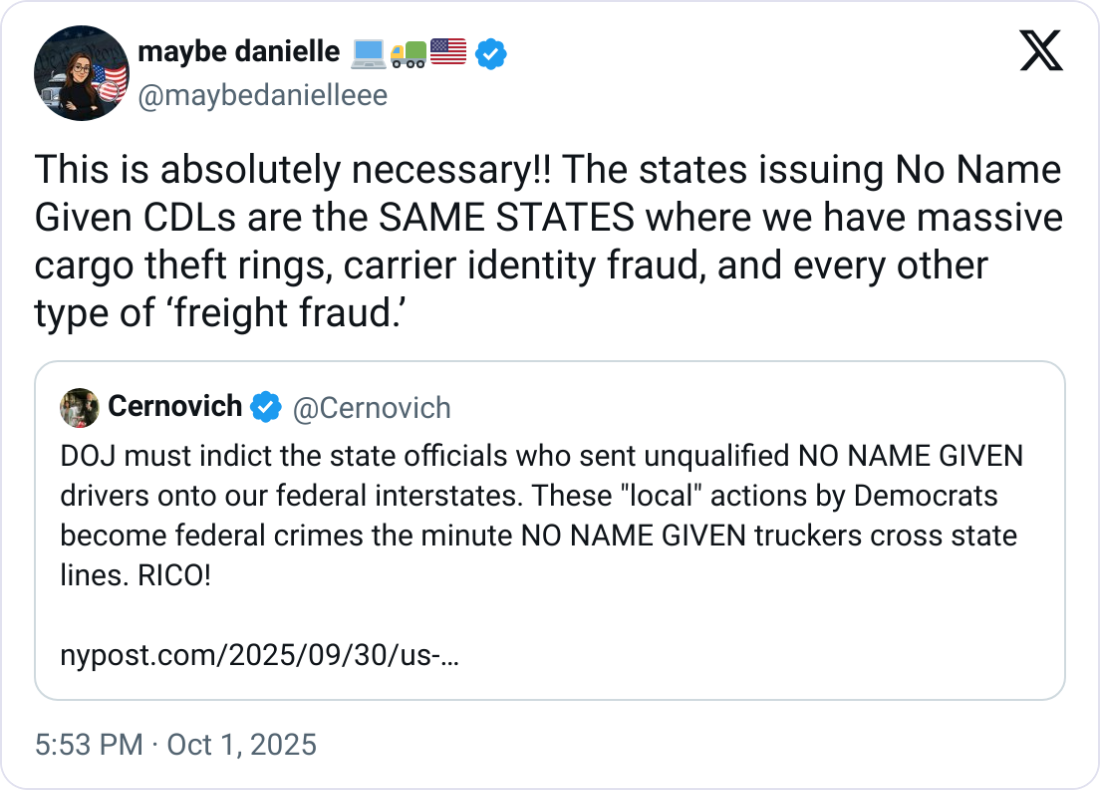Click the main tweet text about CDLs

[548, 243]
